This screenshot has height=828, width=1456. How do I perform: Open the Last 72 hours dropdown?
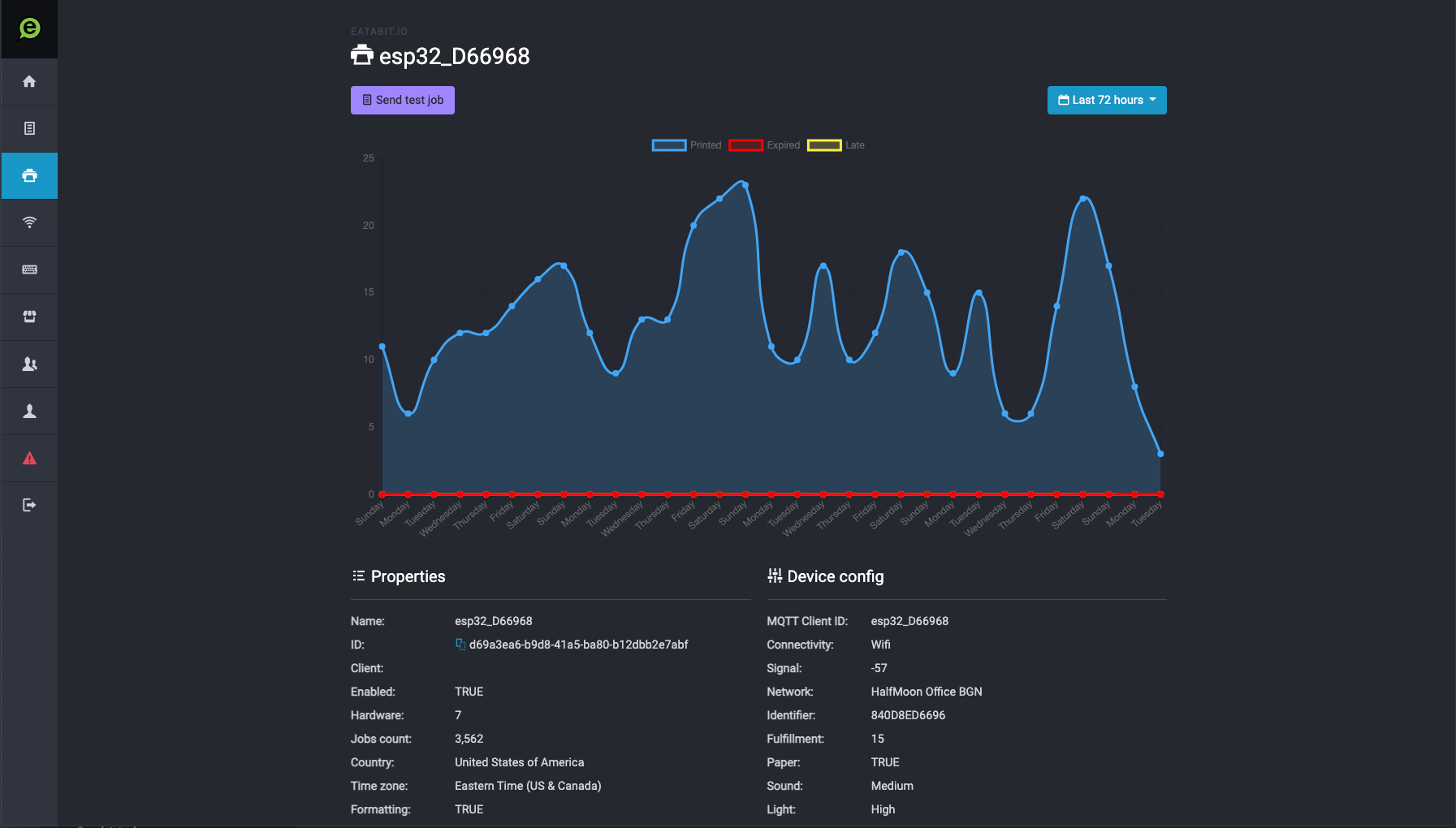click(x=1106, y=100)
